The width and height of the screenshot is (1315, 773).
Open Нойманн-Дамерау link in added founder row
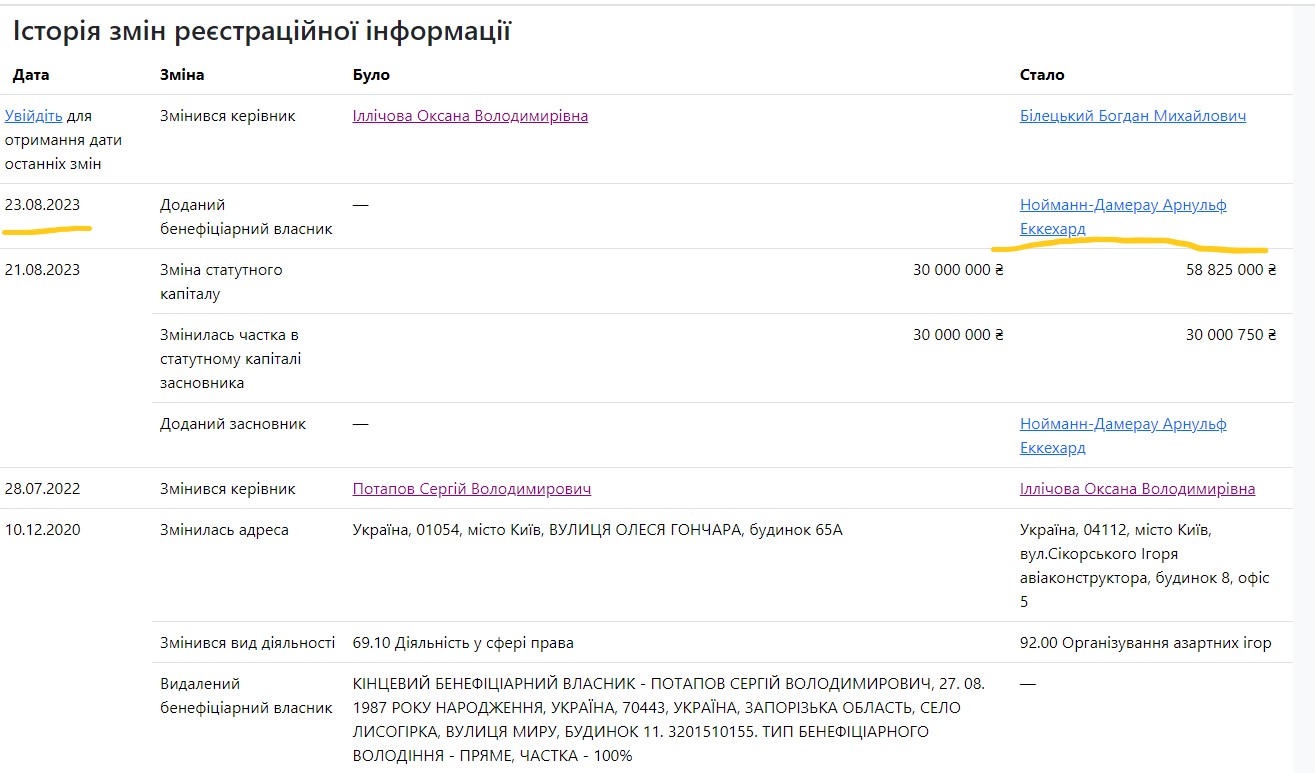(1122, 424)
